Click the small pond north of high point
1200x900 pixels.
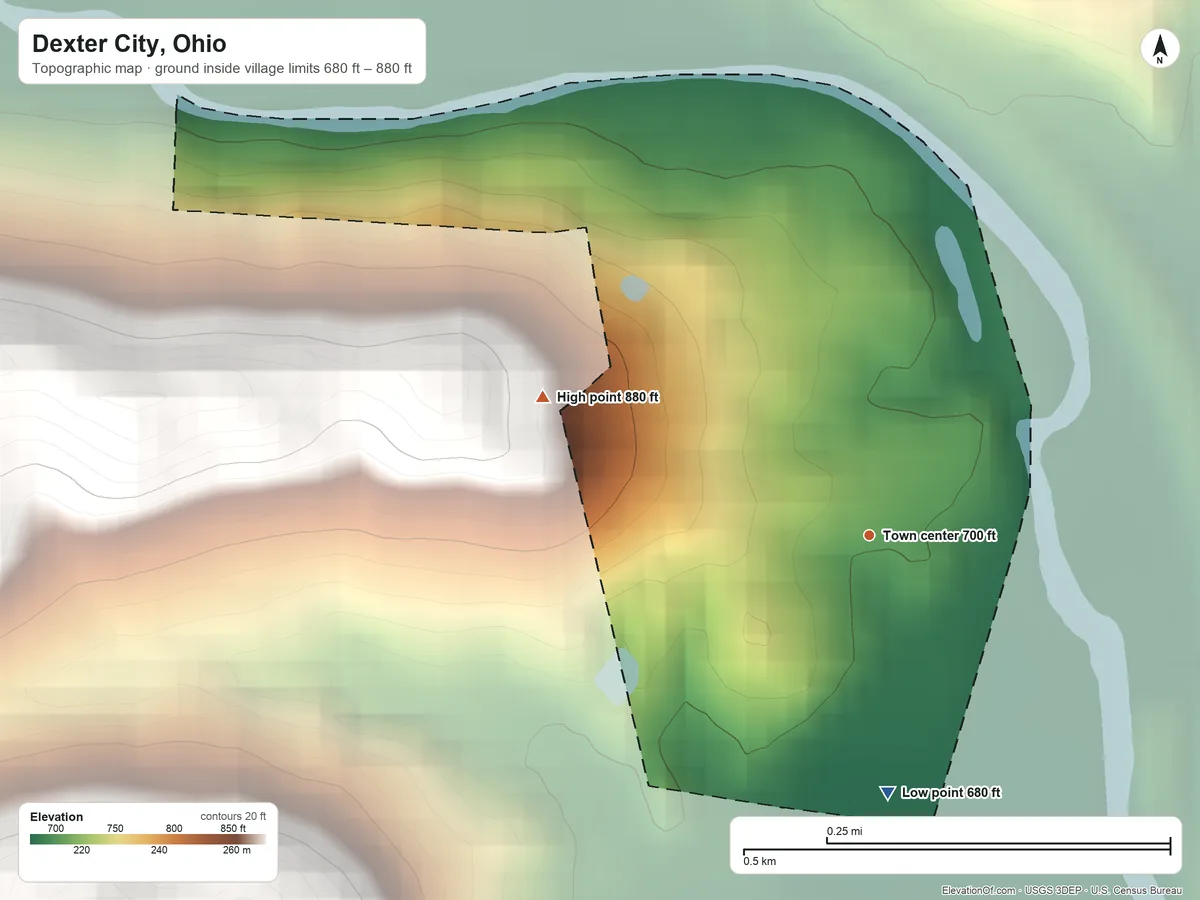(635, 288)
